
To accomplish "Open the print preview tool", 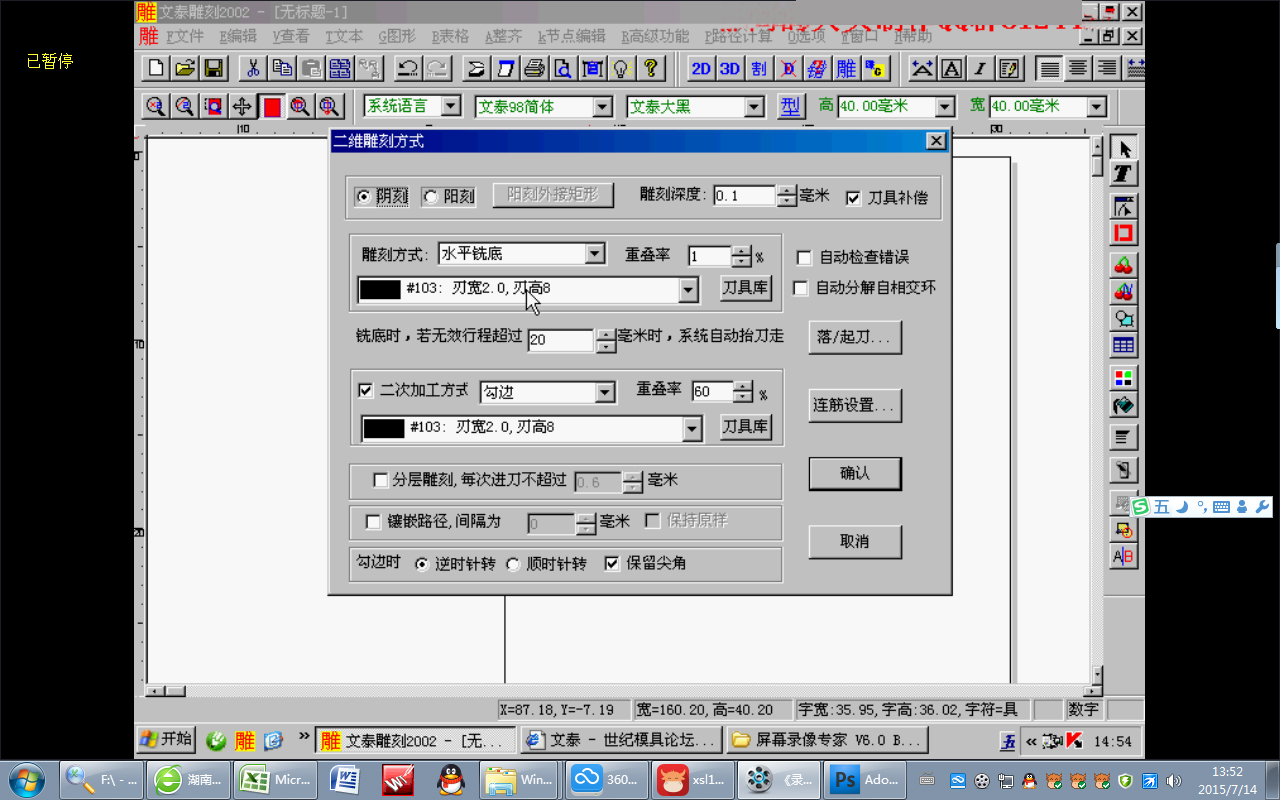I will click(x=562, y=68).
